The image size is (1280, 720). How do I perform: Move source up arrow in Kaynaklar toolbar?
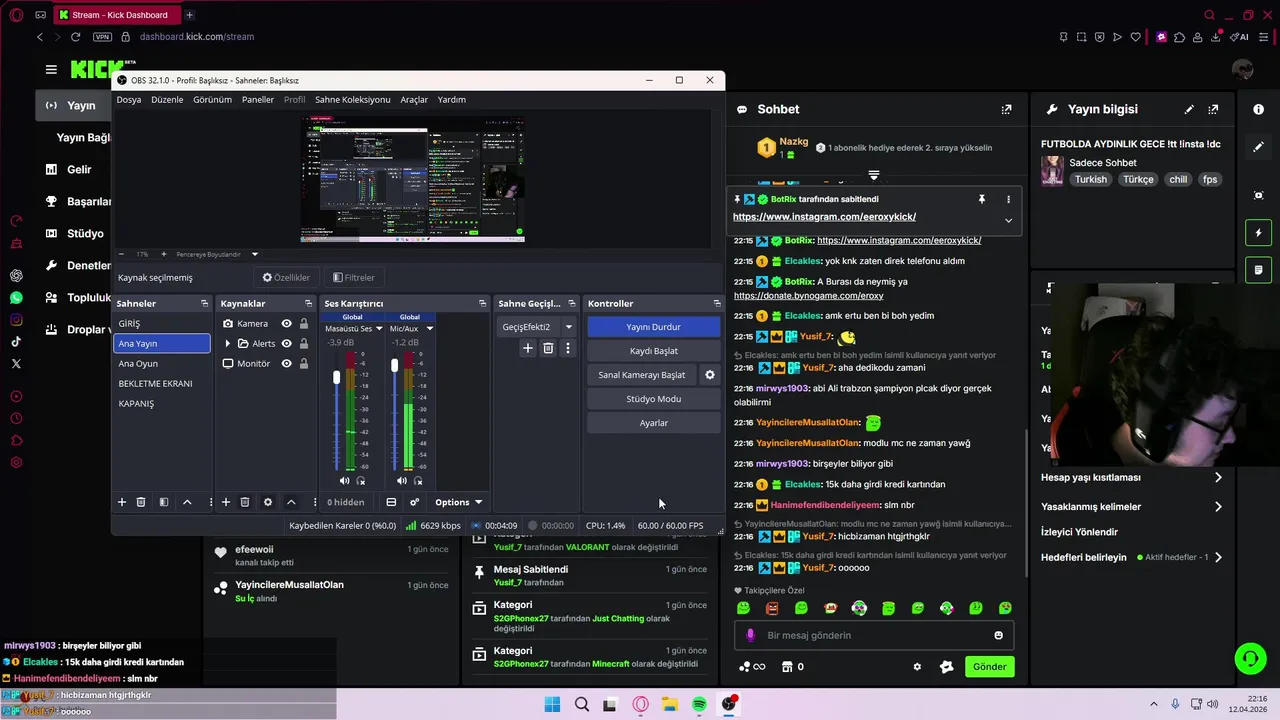pyautogui.click(x=291, y=502)
